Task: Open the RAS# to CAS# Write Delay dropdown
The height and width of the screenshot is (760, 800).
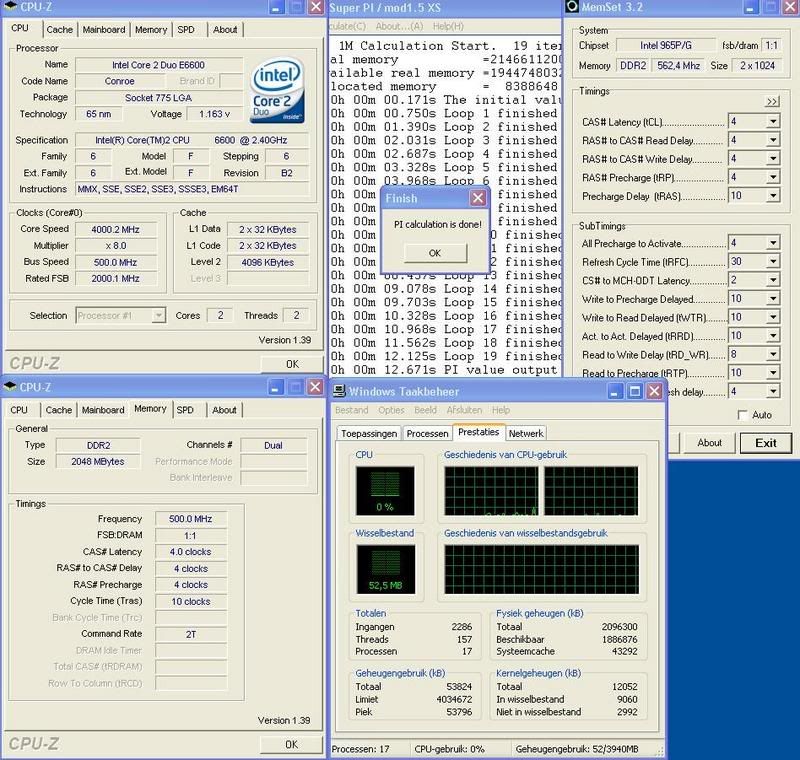Action: (x=773, y=159)
